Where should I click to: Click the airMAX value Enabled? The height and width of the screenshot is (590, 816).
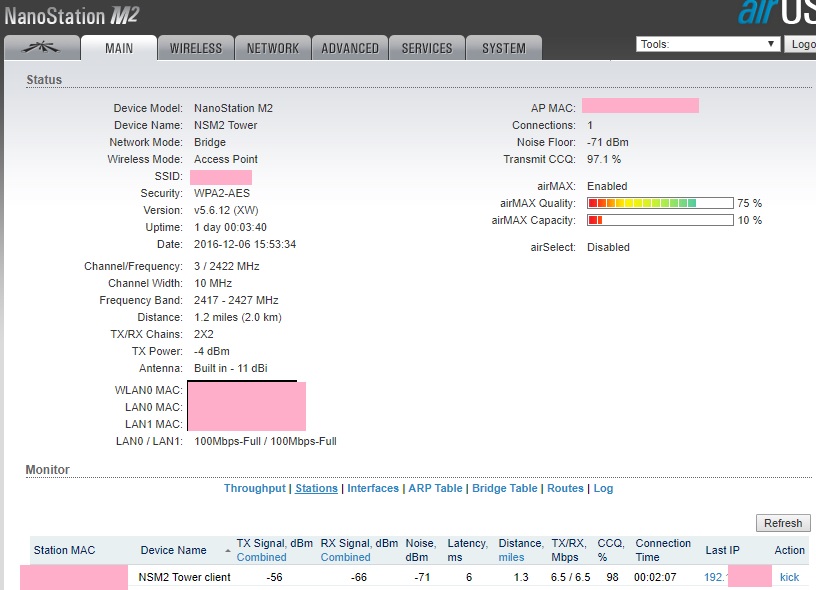[x=607, y=186]
